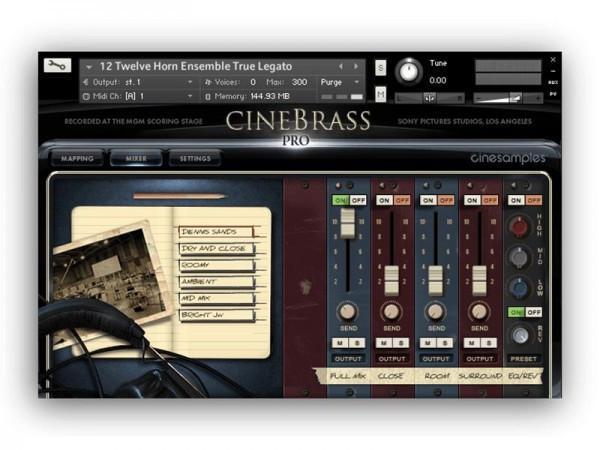Open the Purge dropdown menu
The image size is (600, 450).
click(341, 82)
